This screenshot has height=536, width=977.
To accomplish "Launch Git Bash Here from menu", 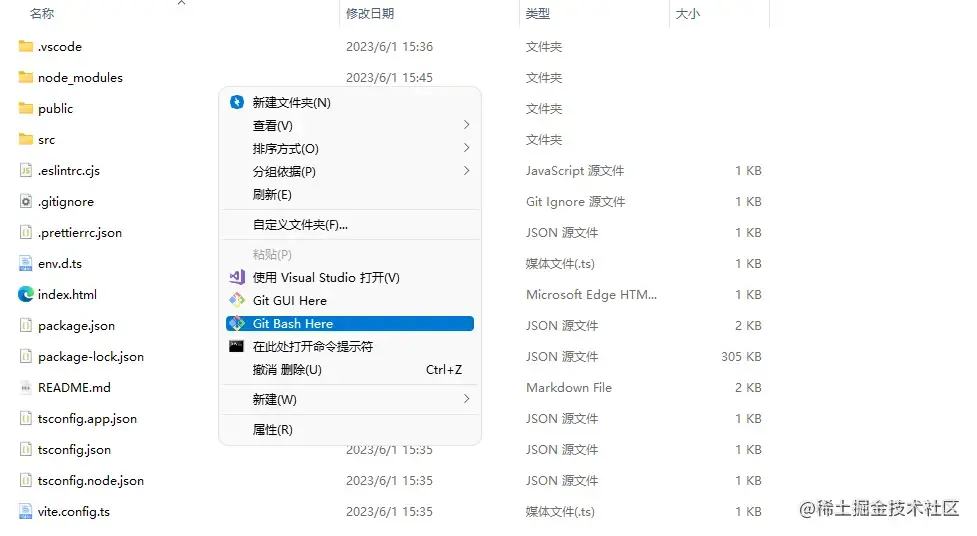I will 350,323.
